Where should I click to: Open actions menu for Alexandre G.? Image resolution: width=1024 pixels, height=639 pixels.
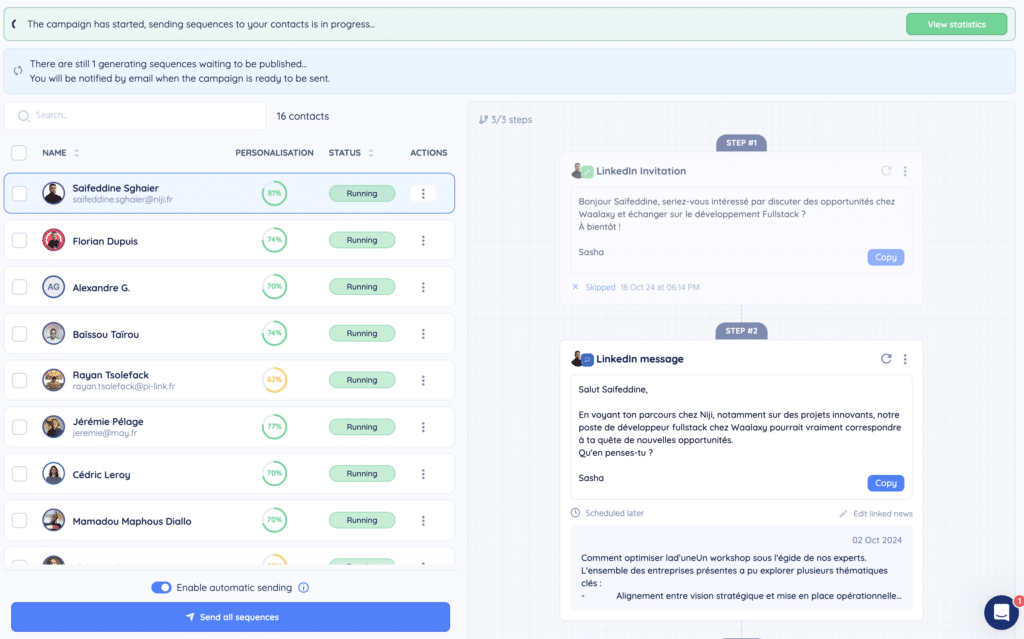[x=423, y=287]
